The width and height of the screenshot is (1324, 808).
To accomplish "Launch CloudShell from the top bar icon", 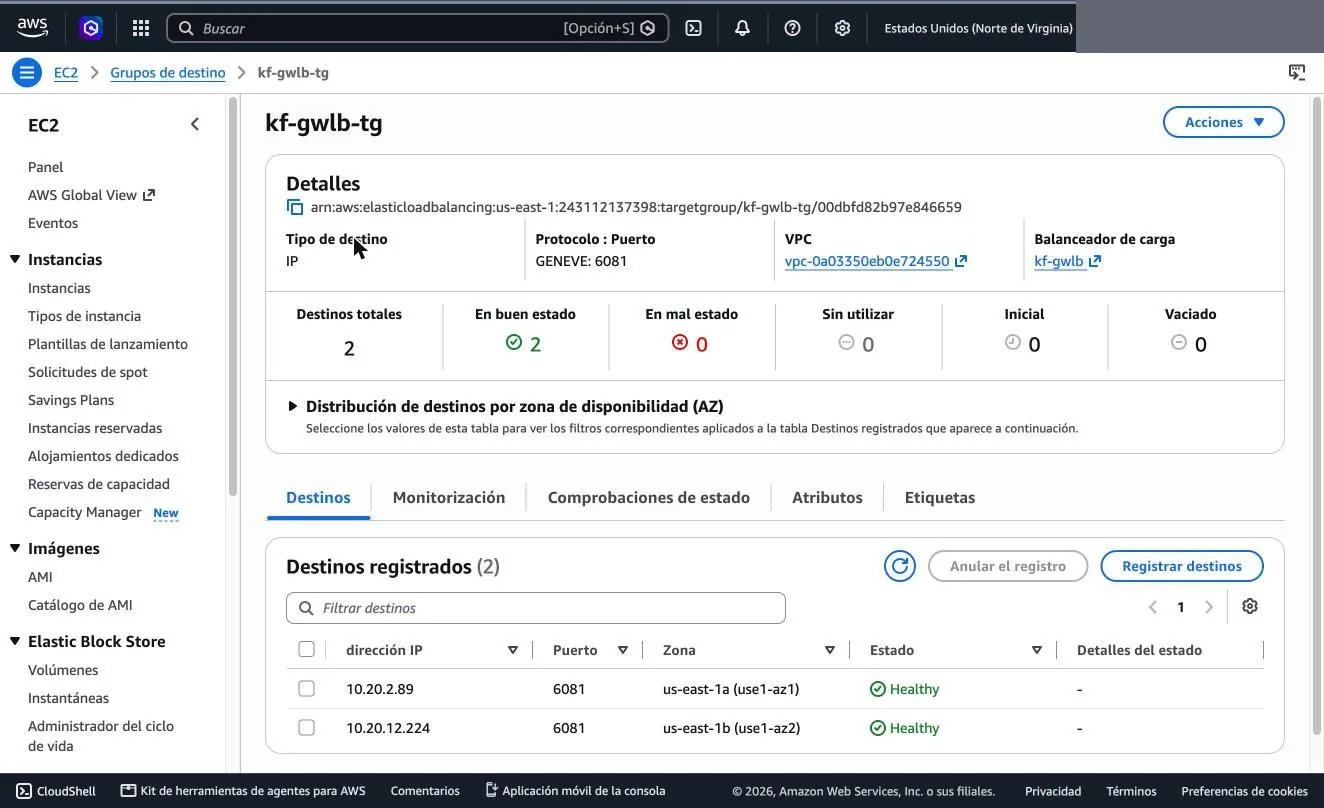I will pyautogui.click(x=693, y=28).
